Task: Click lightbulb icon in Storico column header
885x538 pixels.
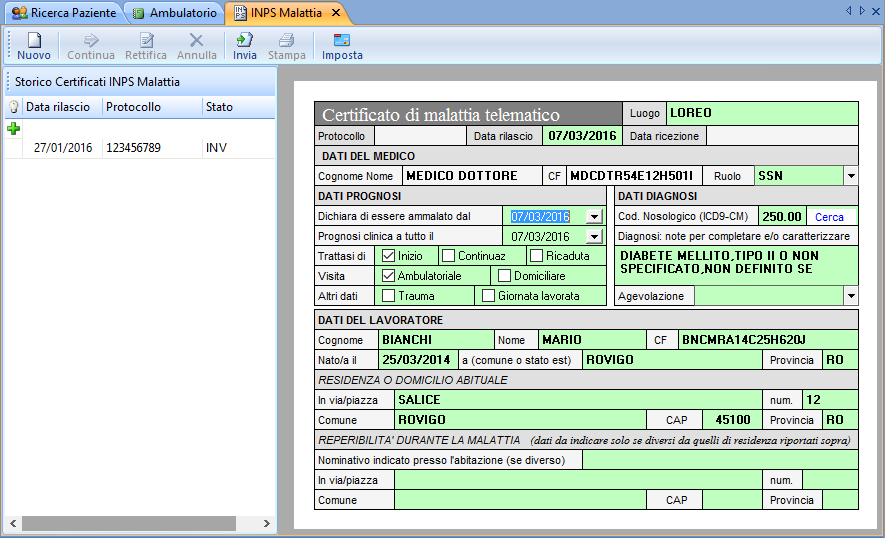Action: (x=14, y=107)
